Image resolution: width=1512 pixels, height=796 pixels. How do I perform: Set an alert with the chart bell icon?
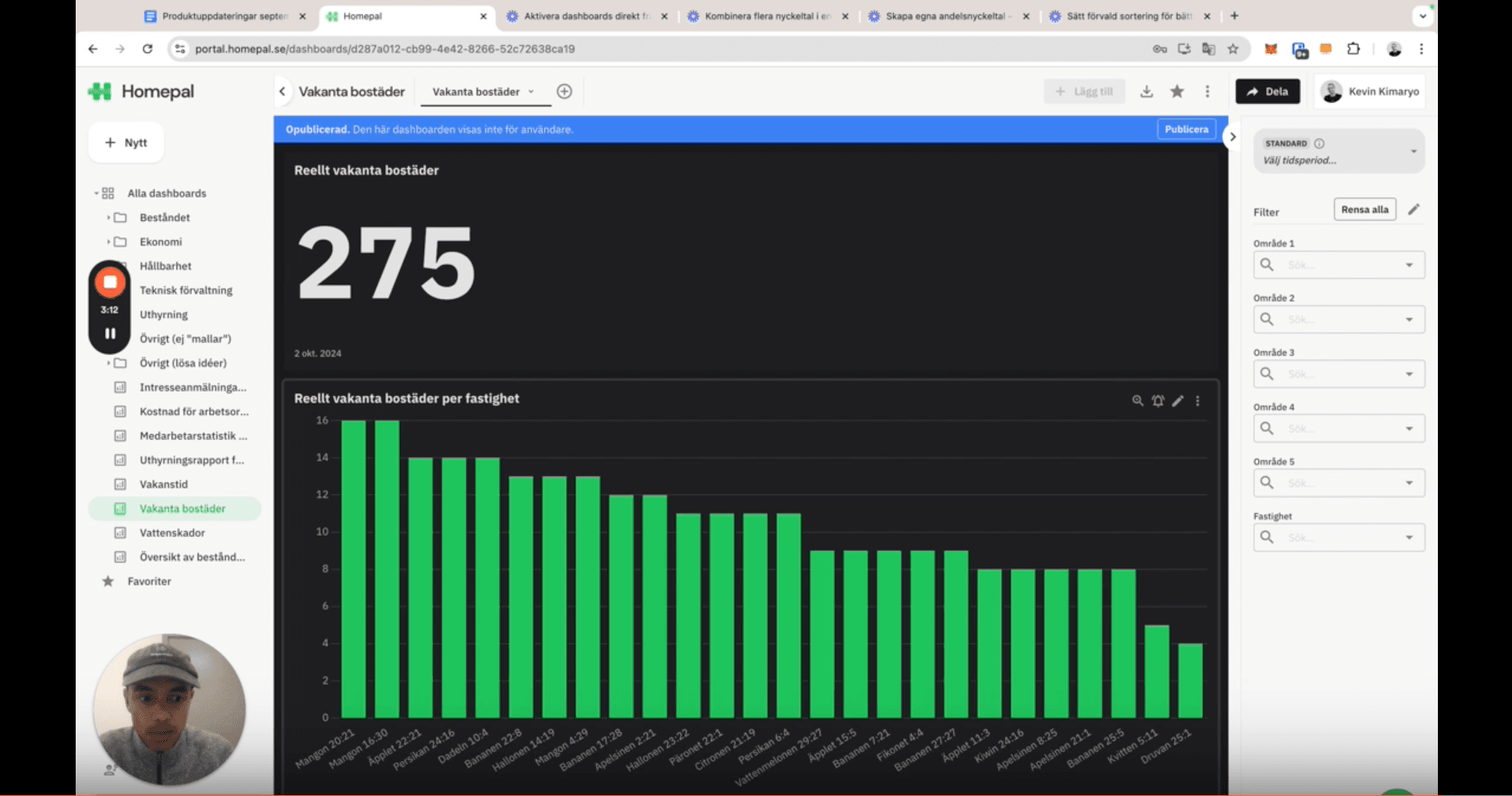pyautogui.click(x=1158, y=400)
